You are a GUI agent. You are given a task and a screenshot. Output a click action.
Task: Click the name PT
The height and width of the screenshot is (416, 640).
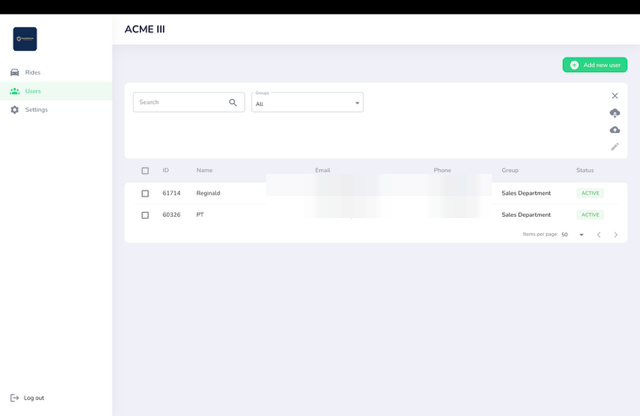[x=200, y=215]
